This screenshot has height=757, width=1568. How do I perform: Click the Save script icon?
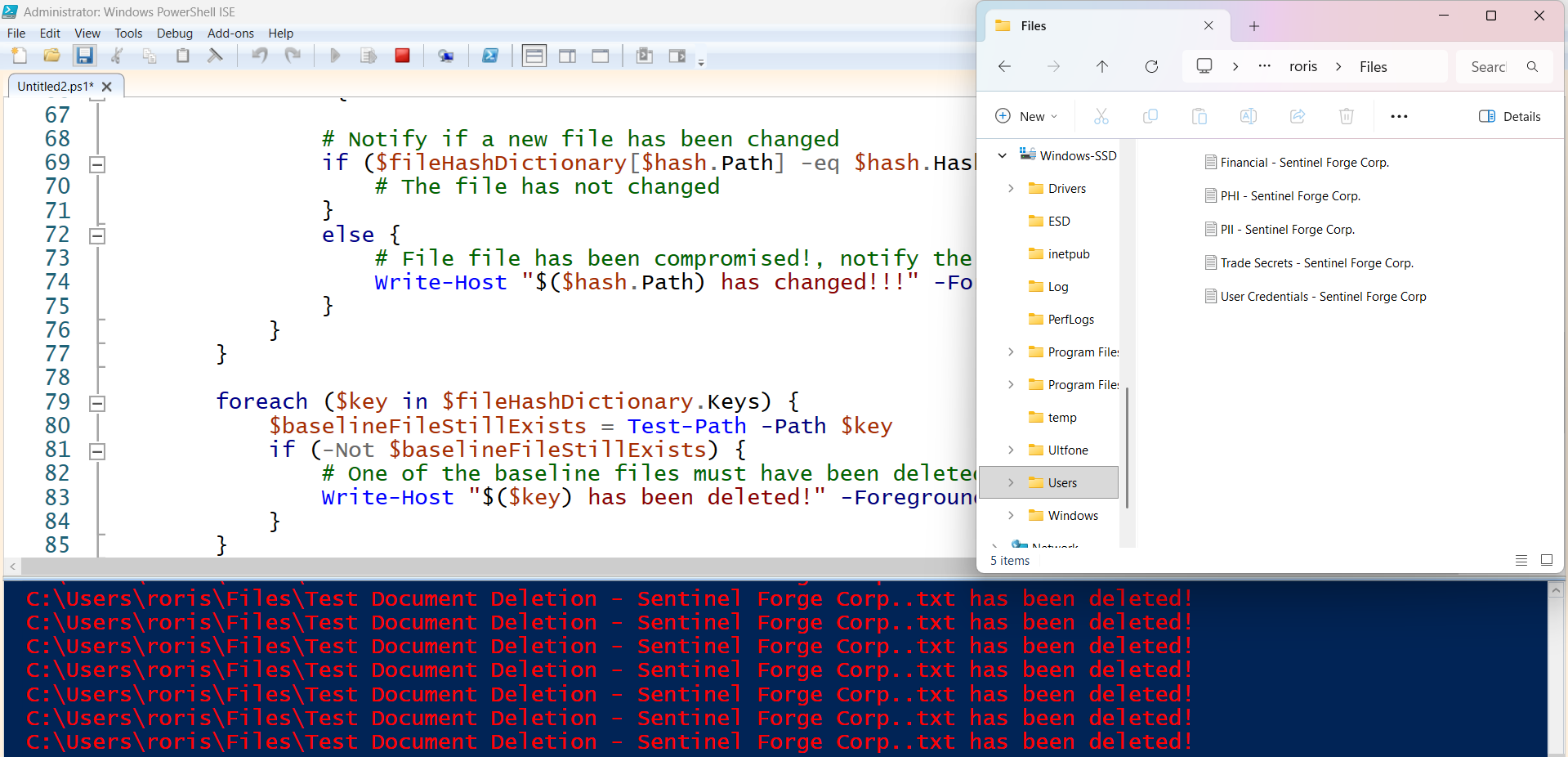coord(84,56)
